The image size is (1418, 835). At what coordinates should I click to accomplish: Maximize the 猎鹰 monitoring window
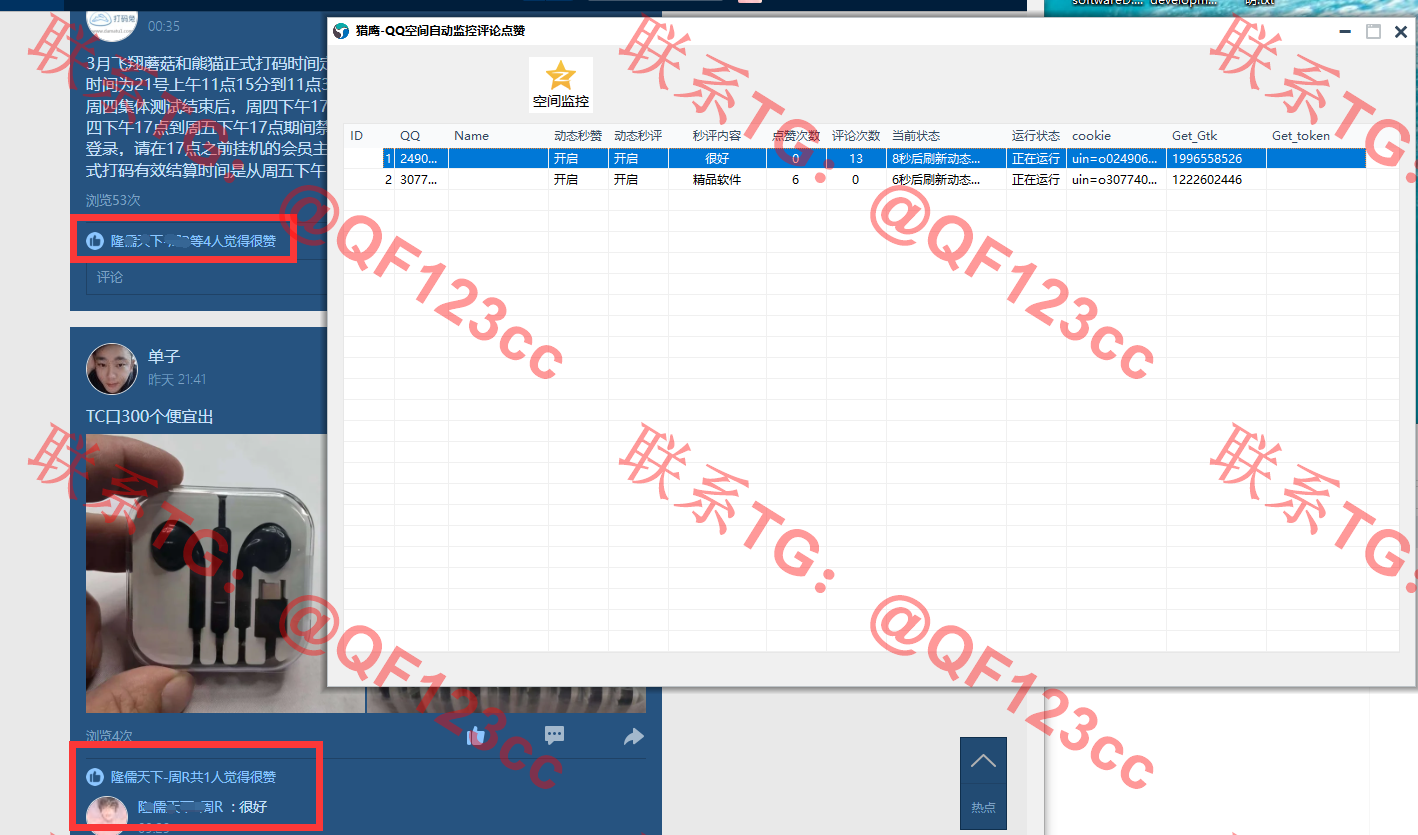[1373, 32]
